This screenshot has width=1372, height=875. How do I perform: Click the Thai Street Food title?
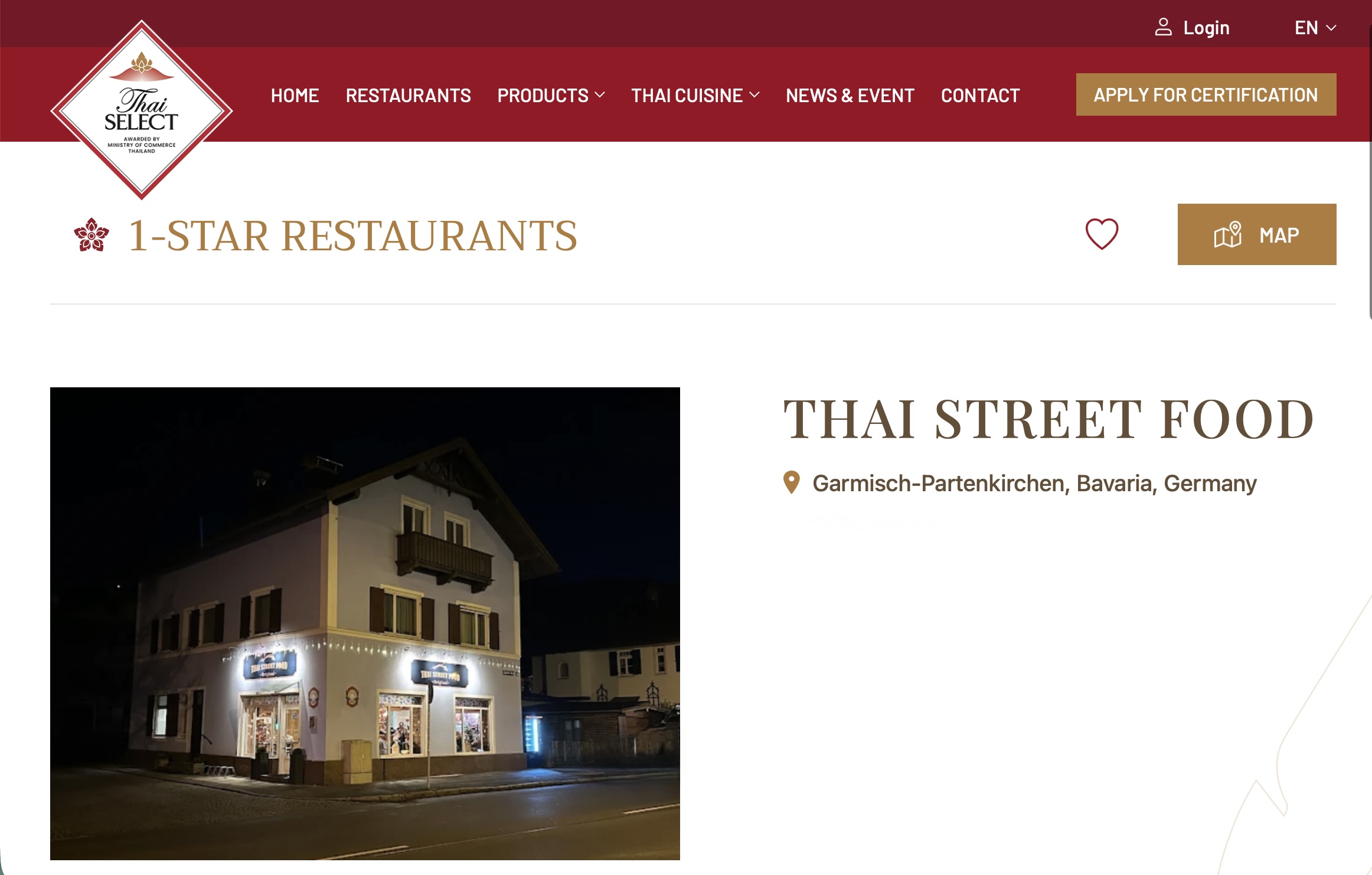(1048, 419)
